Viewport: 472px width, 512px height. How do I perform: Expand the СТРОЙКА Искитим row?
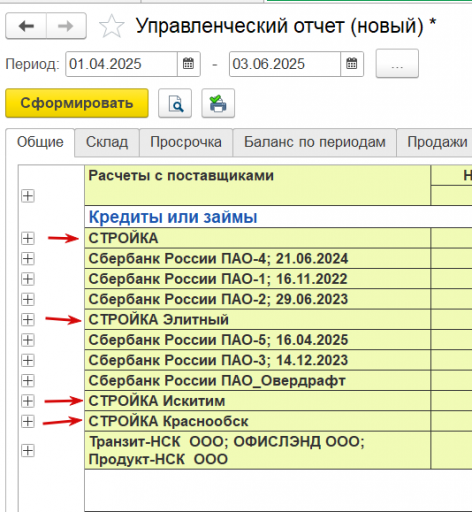tap(28, 401)
